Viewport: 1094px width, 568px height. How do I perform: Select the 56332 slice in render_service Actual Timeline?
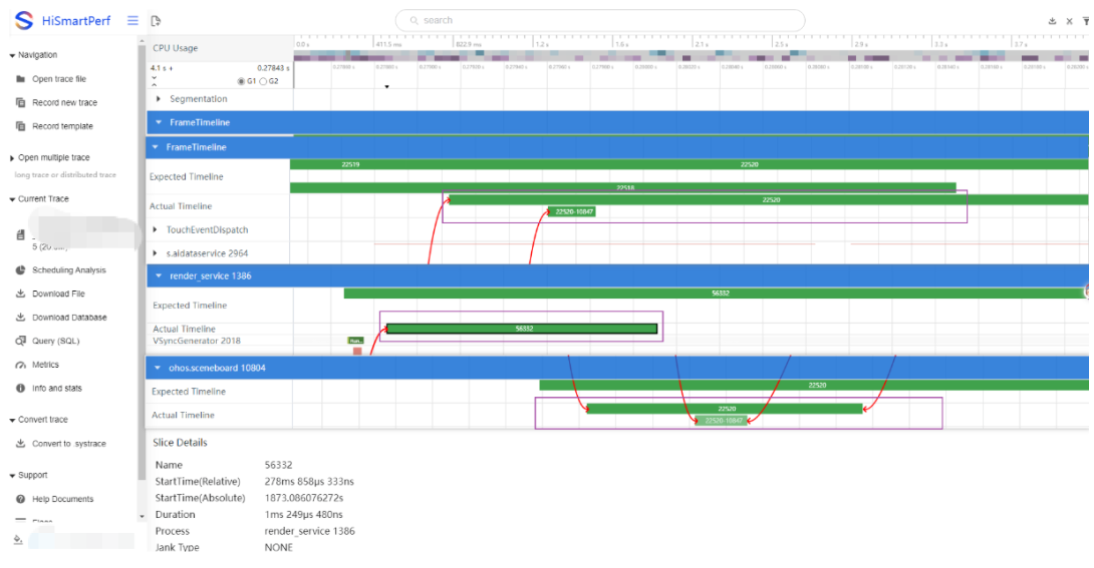point(522,329)
